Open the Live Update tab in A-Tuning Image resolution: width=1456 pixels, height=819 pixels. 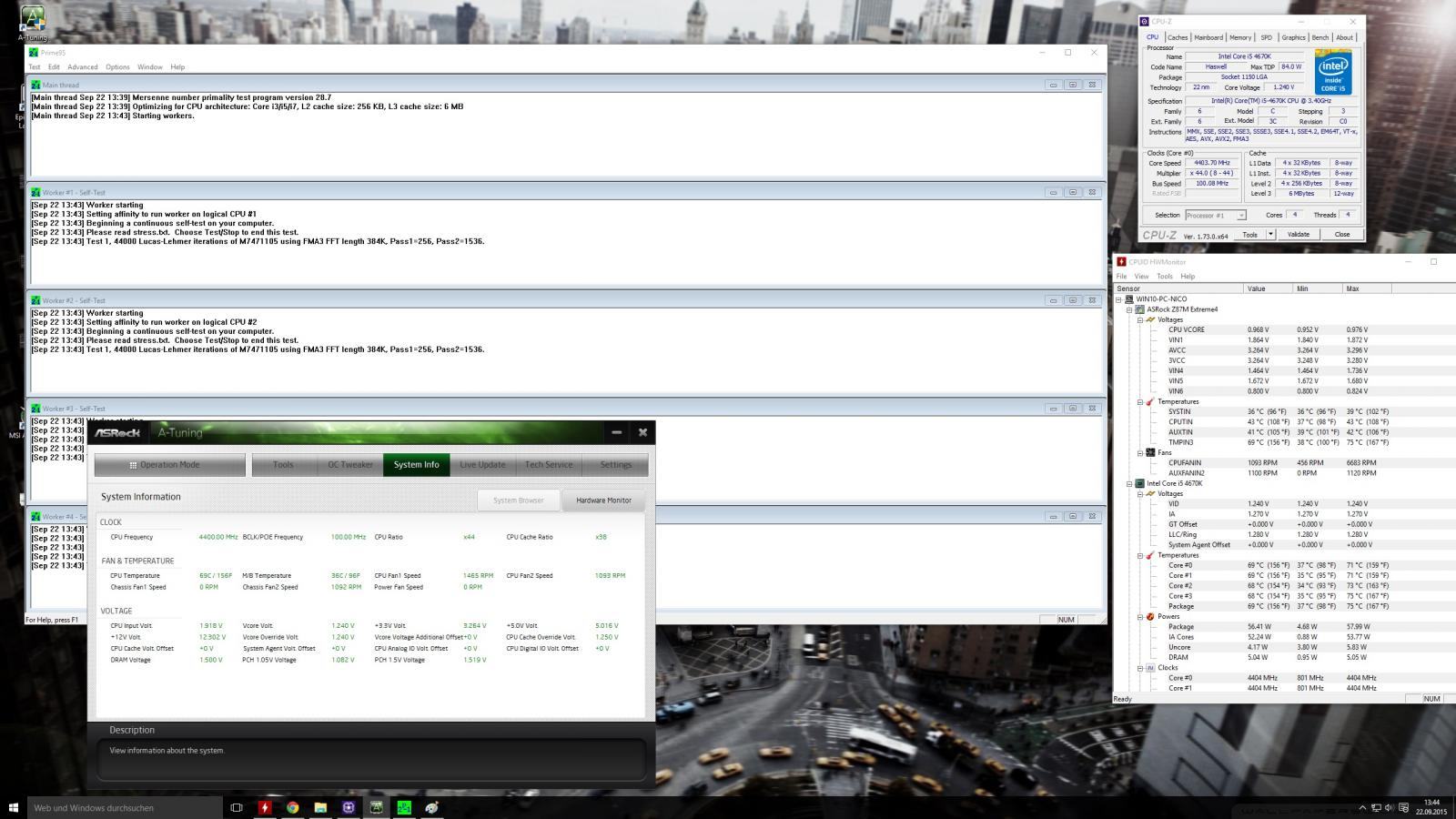pos(482,464)
